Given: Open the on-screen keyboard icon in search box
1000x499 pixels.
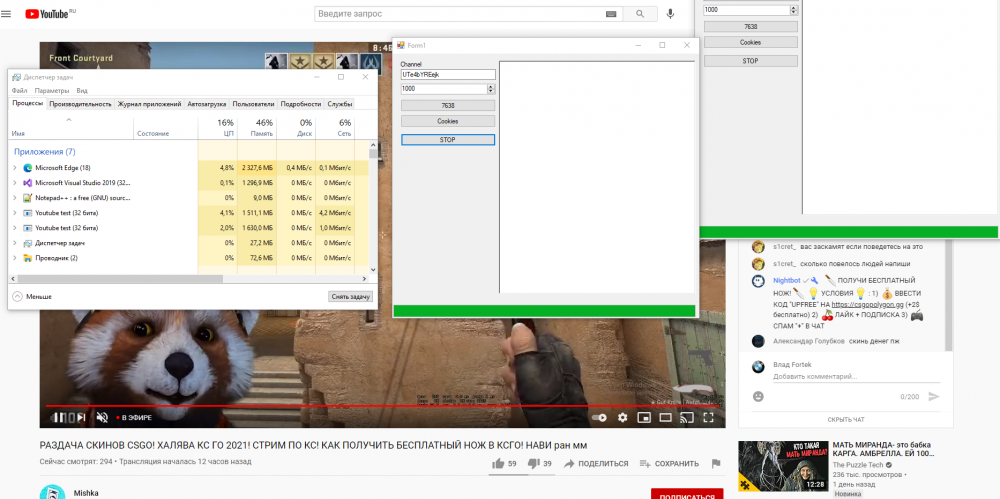Looking at the screenshot, I should click(611, 14).
